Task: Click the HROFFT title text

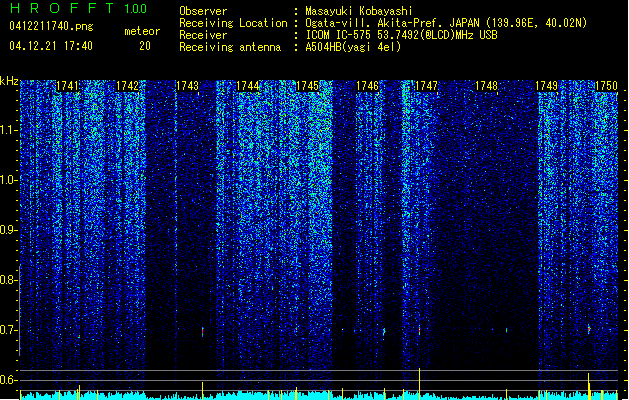Action: coord(62,8)
